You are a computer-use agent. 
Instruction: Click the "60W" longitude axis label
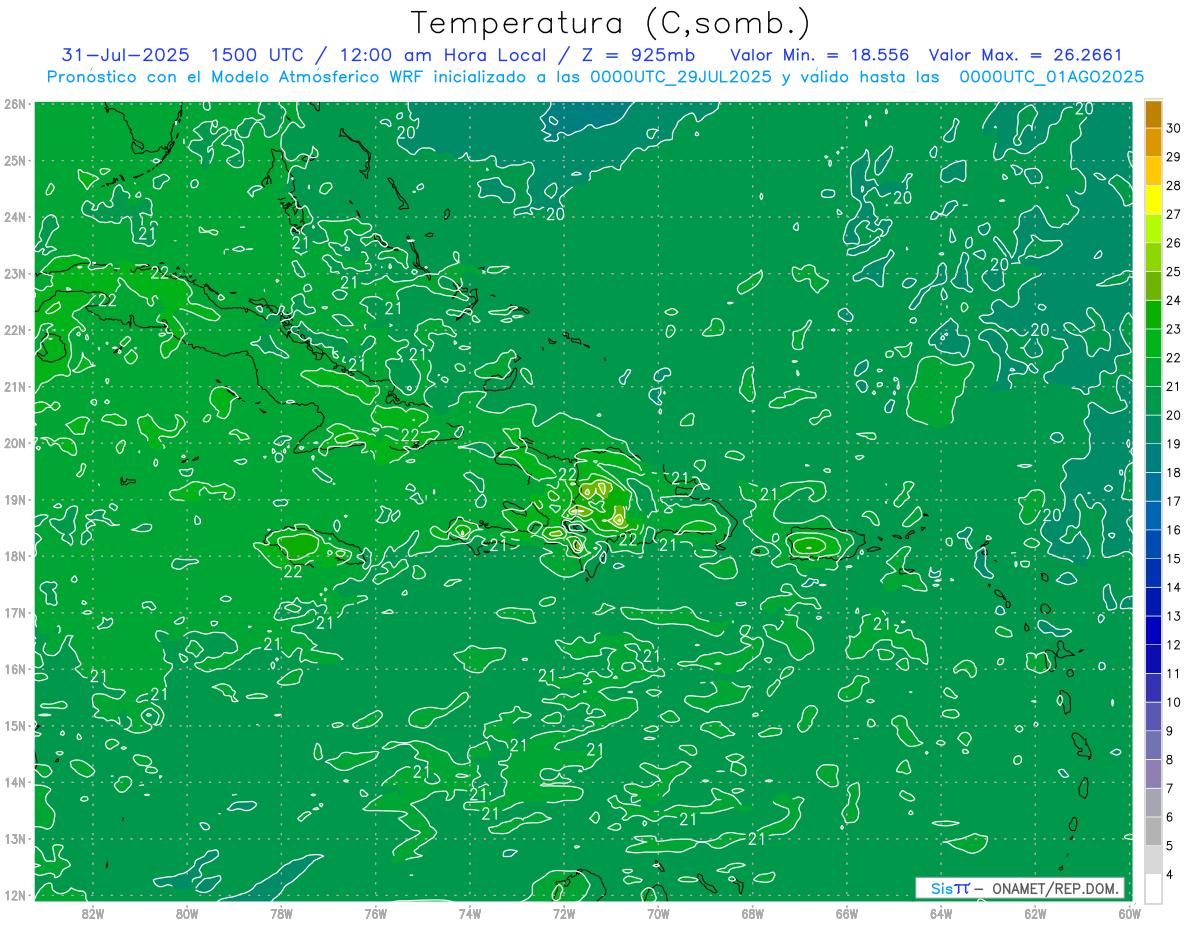pos(1130,913)
